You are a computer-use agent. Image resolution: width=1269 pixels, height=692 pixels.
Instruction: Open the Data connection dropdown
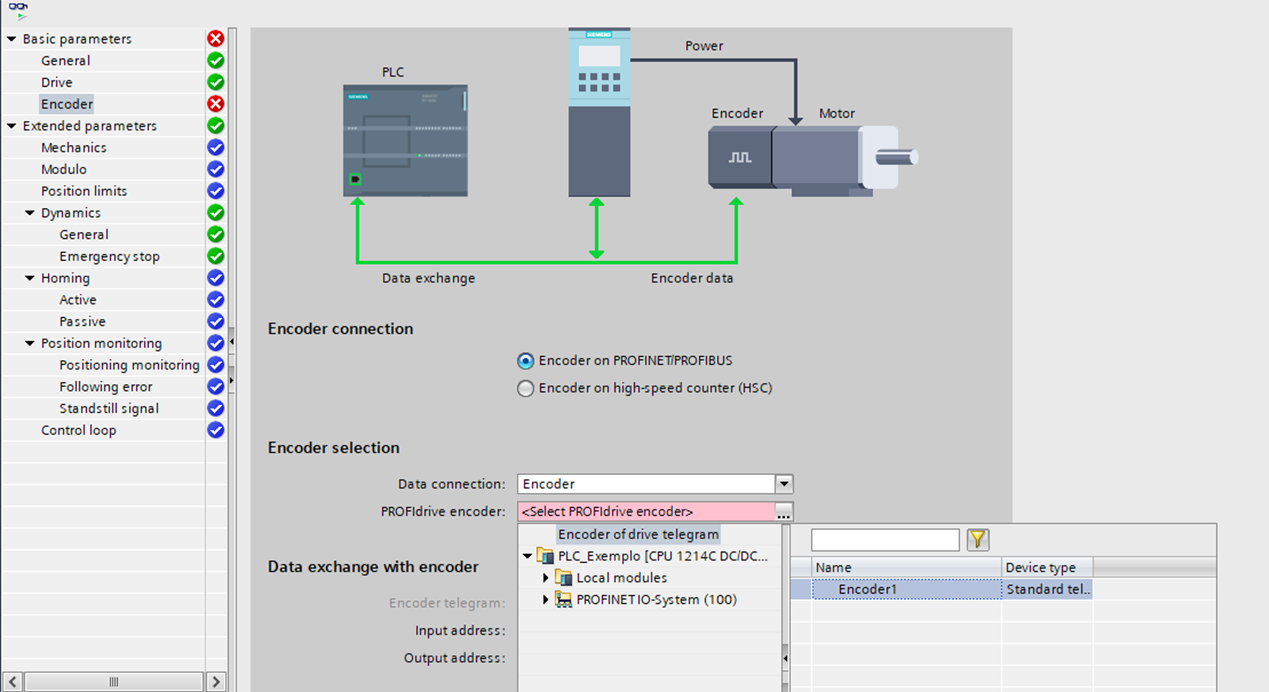[x=784, y=484]
